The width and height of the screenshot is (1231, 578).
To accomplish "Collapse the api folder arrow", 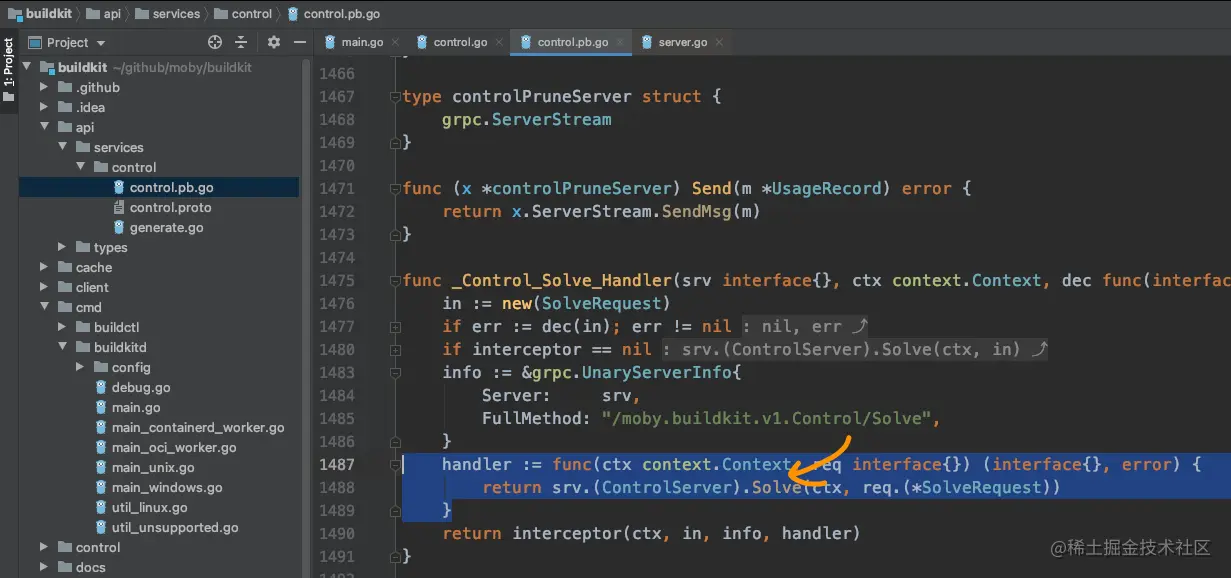I will point(44,128).
